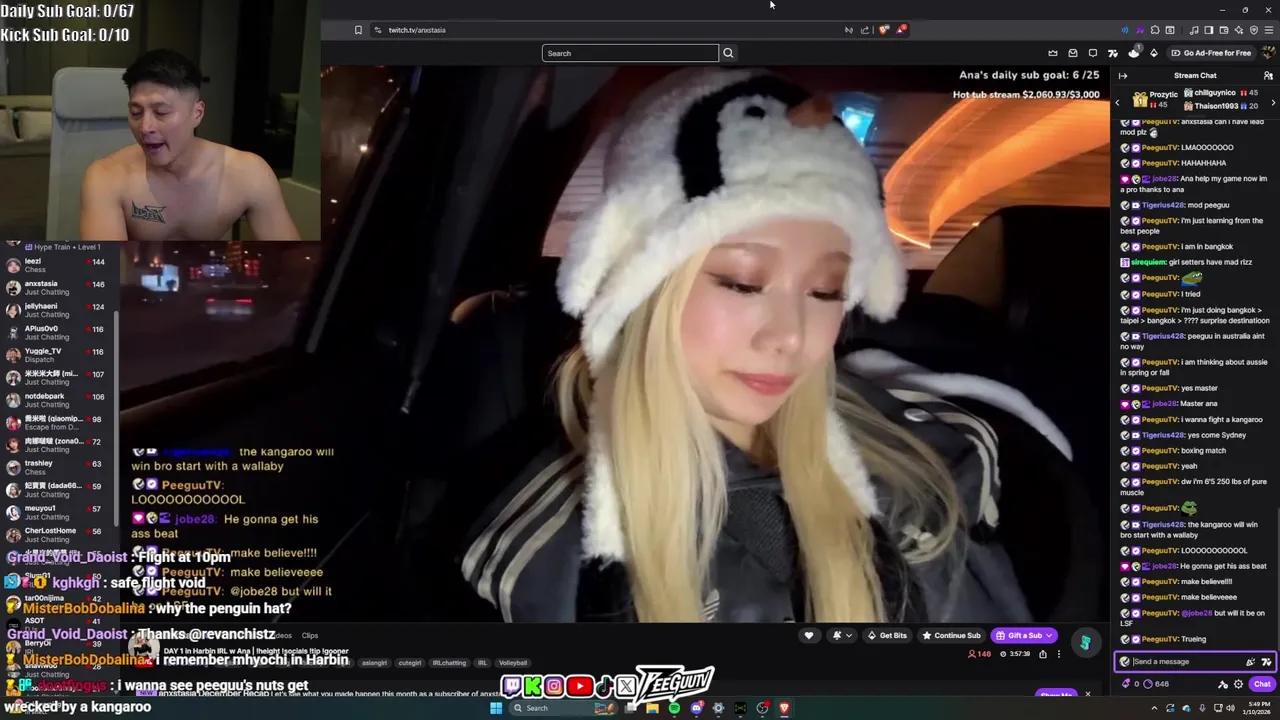
Task: Show next gift leaderboard entry arrow
Action: (1273, 102)
